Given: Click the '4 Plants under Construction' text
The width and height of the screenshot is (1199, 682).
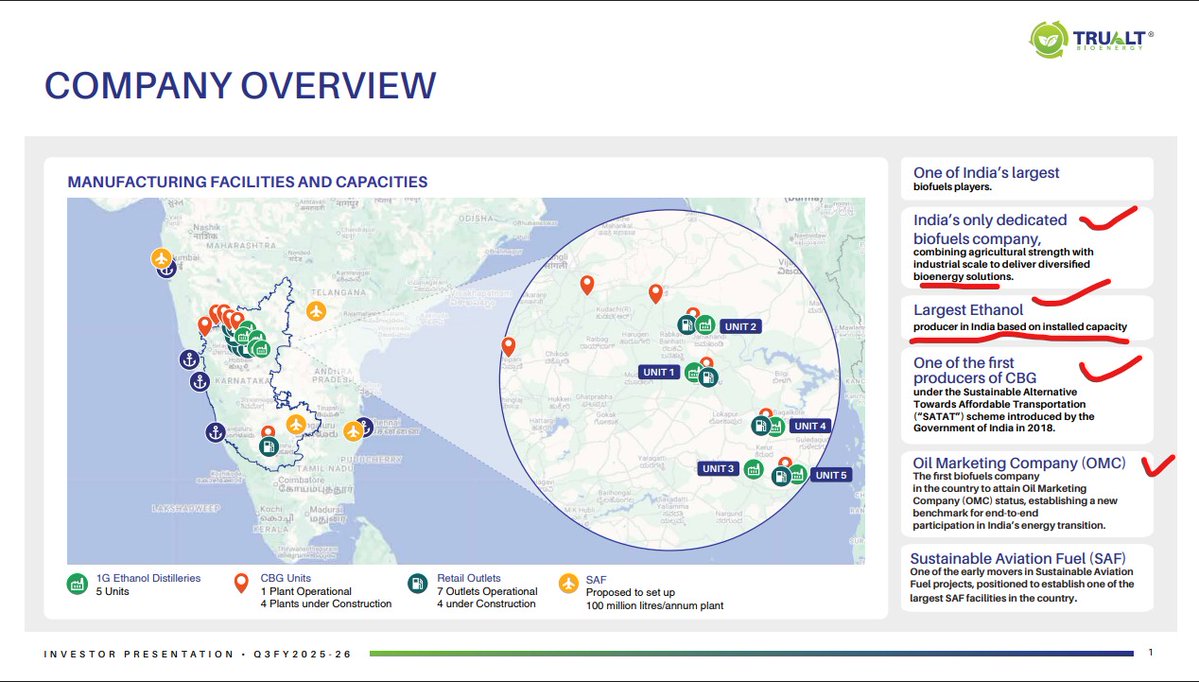Looking at the screenshot, I should coord(326,603).
